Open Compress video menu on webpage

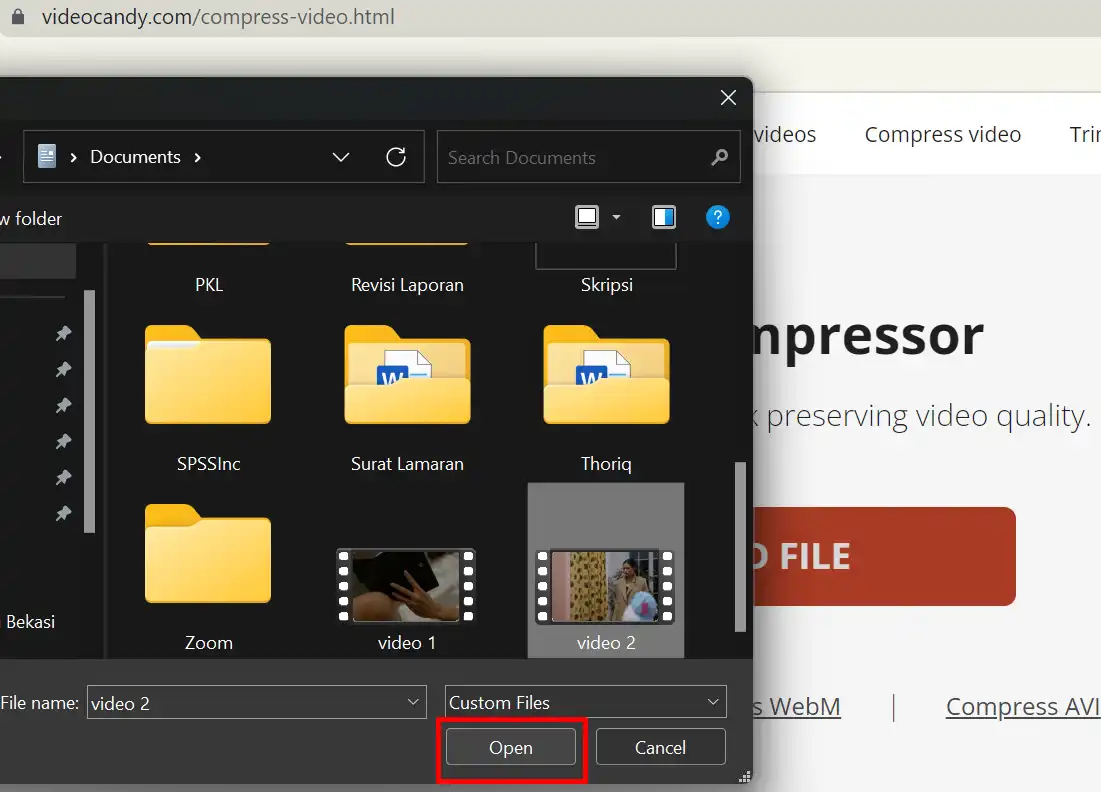click(942, 134)
